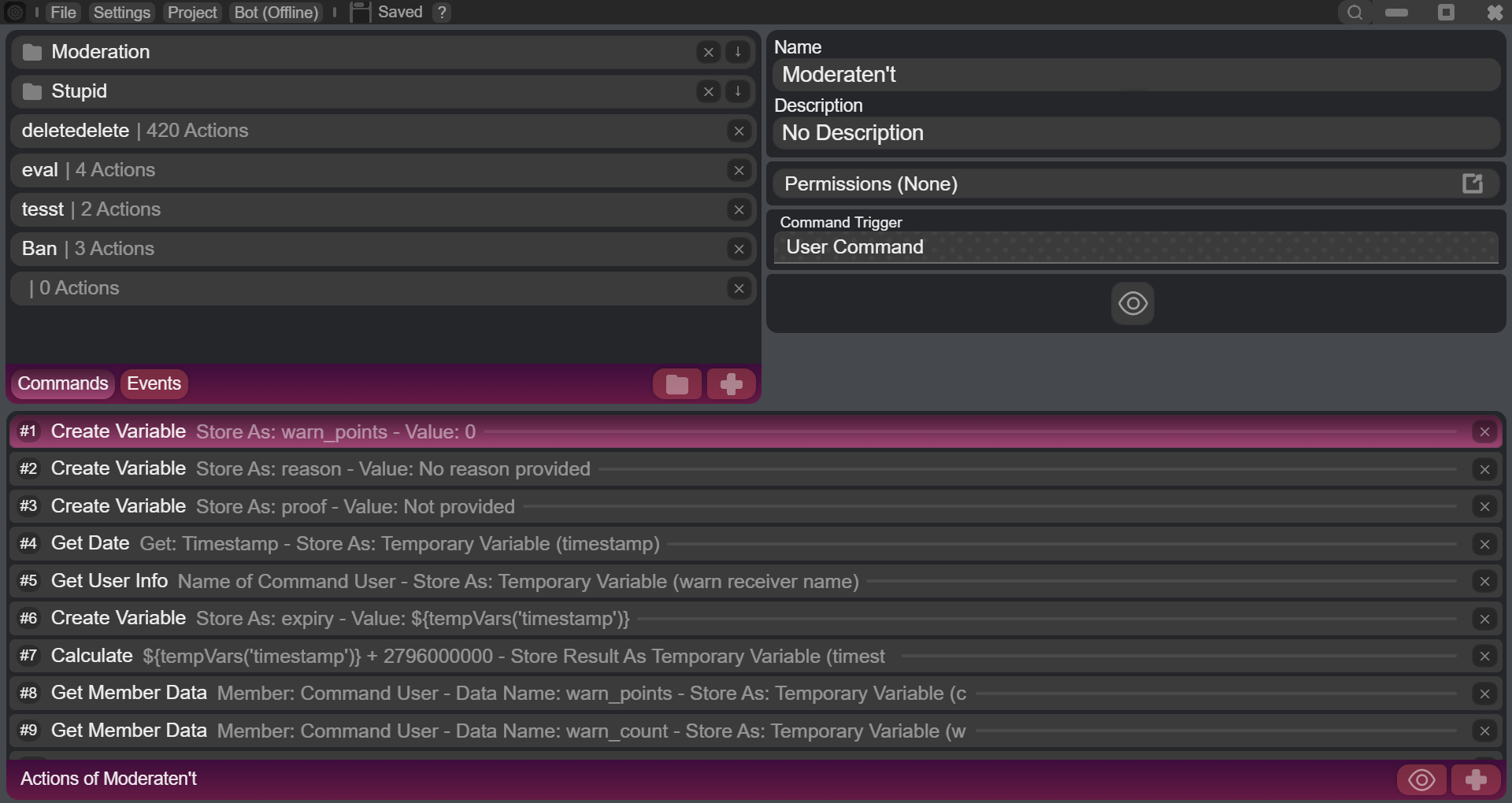Image resolution: width=1512 pixels, height=803 pixels.
Task: Delete the deletedelete command with its X button
Action: coord(739,131)
